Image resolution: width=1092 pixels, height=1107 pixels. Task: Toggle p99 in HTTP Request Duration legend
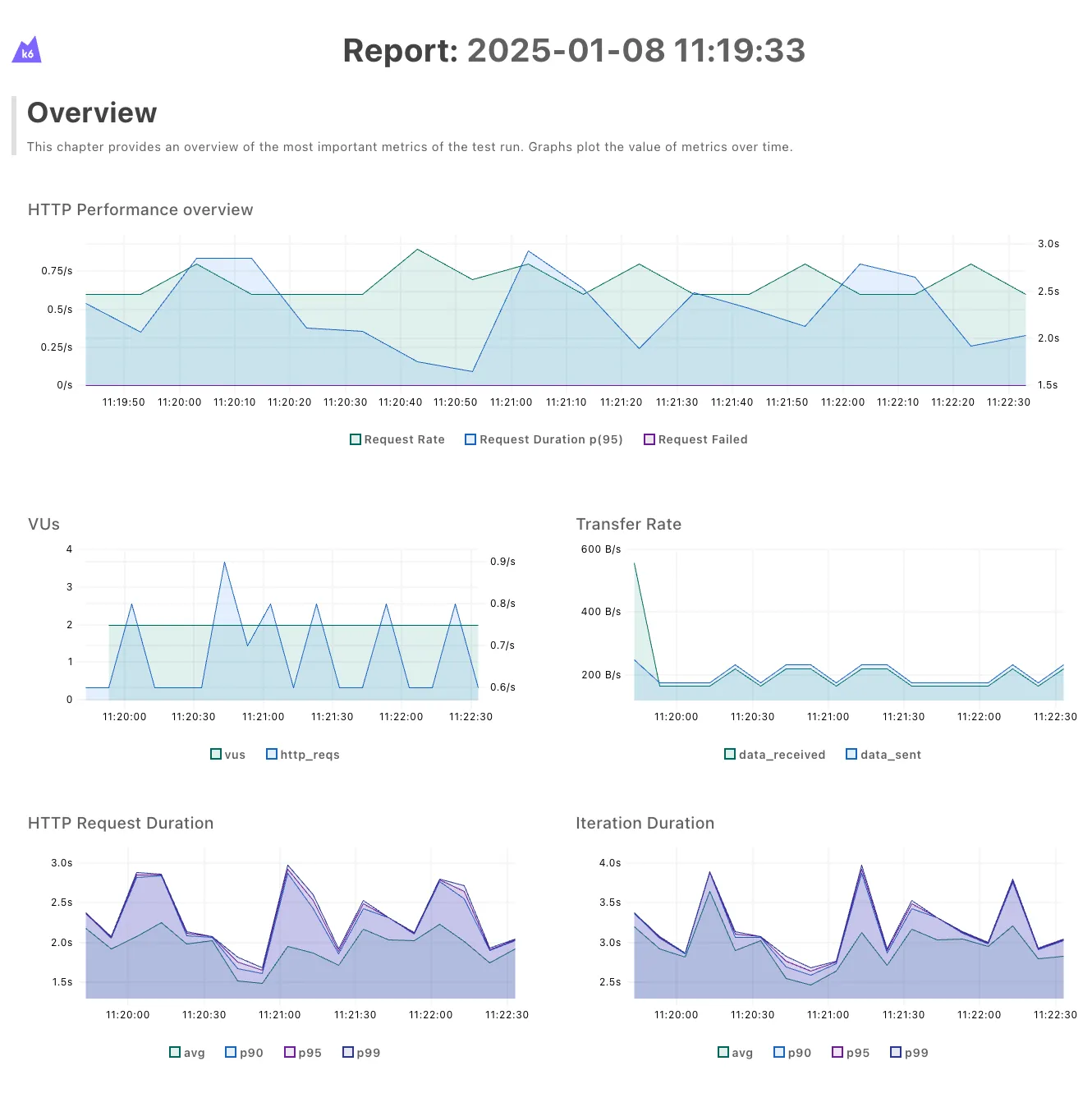coord(361,1053)
